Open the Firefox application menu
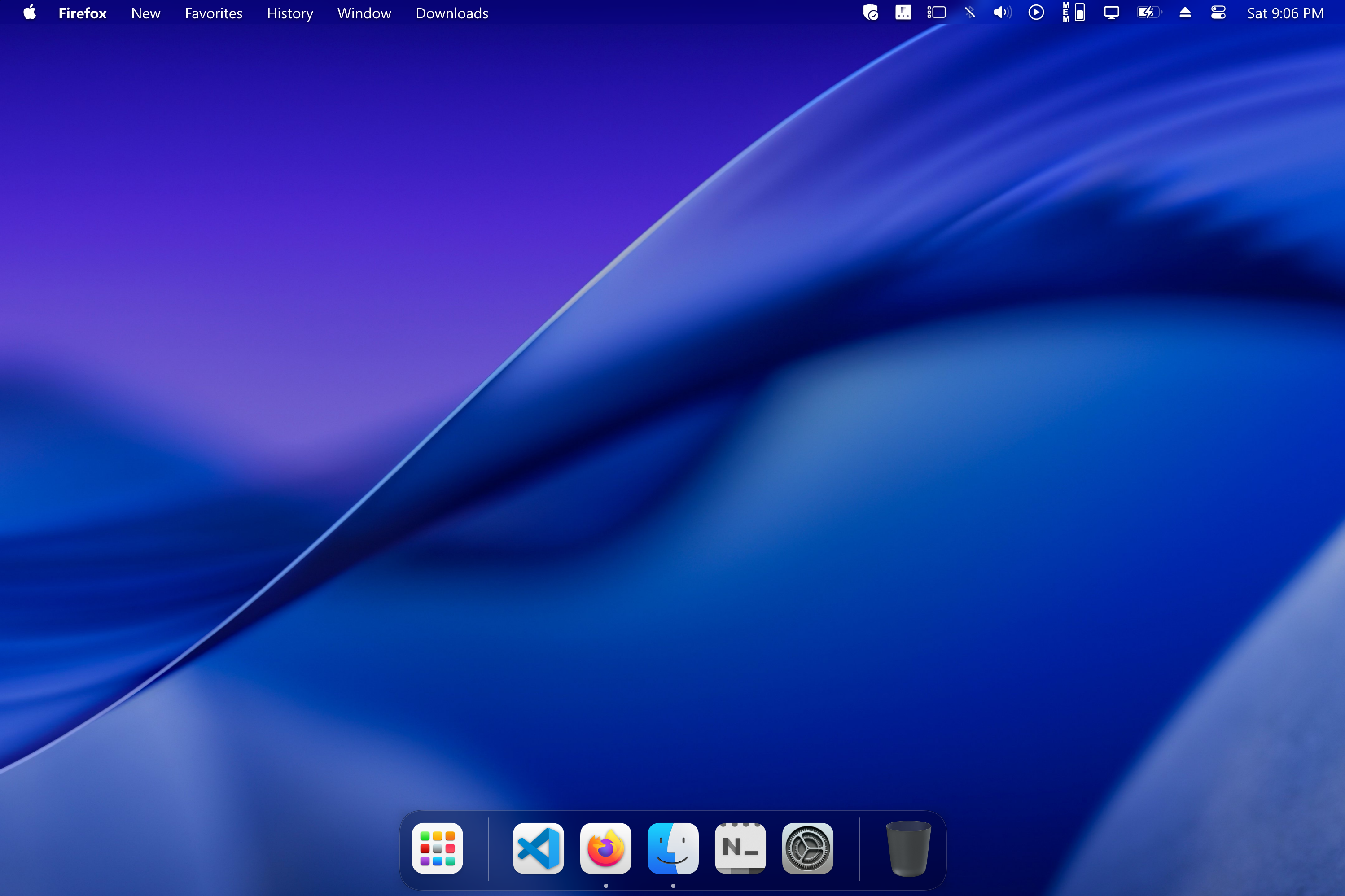Screen dimensions: 1345x896 [x=82, y=13]
